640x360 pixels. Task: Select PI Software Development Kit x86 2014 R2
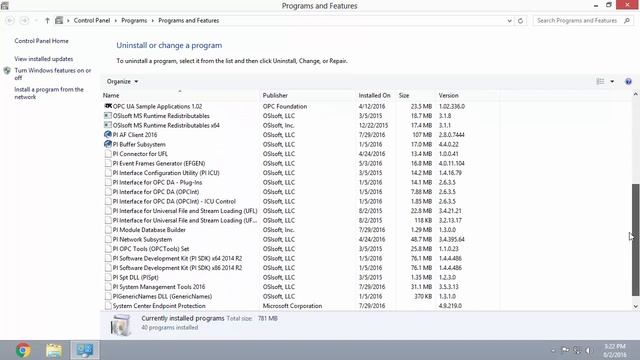pos(300,268)
